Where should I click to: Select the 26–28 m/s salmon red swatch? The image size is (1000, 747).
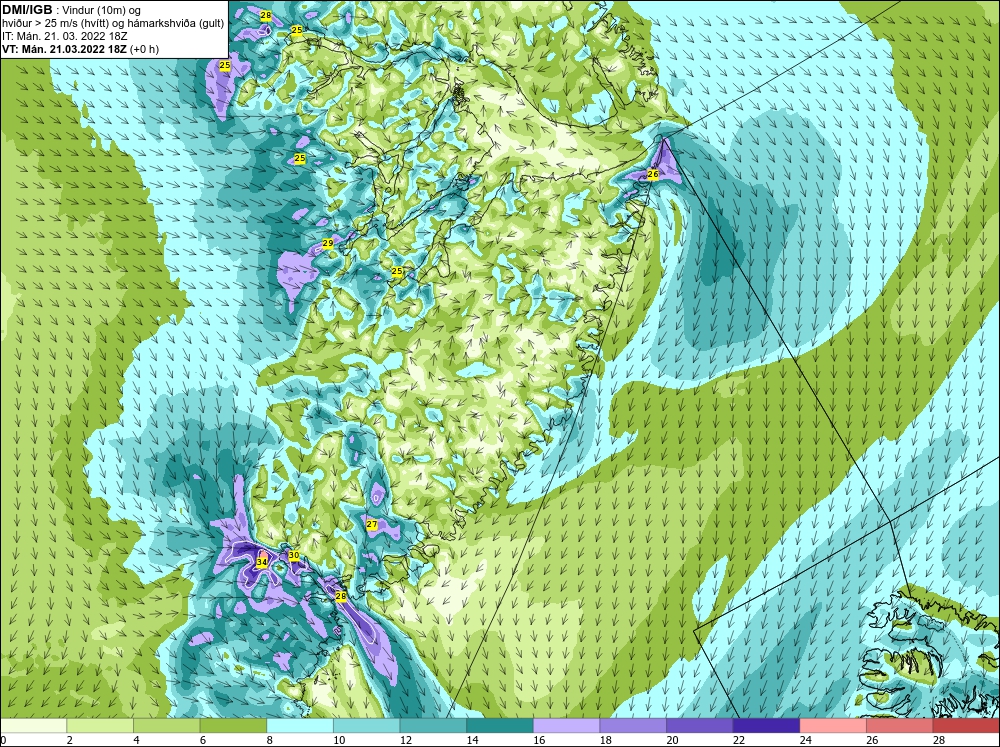coord(899,725)
